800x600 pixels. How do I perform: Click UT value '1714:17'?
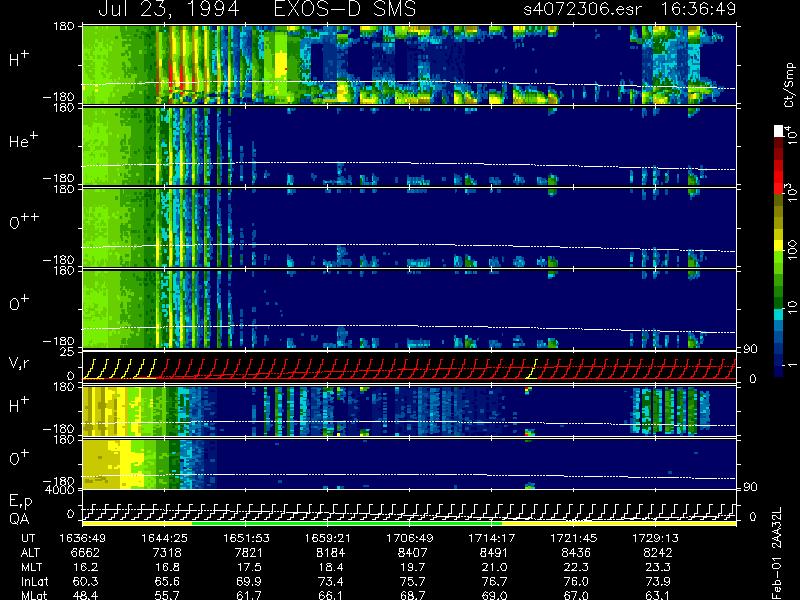(492, 538)
